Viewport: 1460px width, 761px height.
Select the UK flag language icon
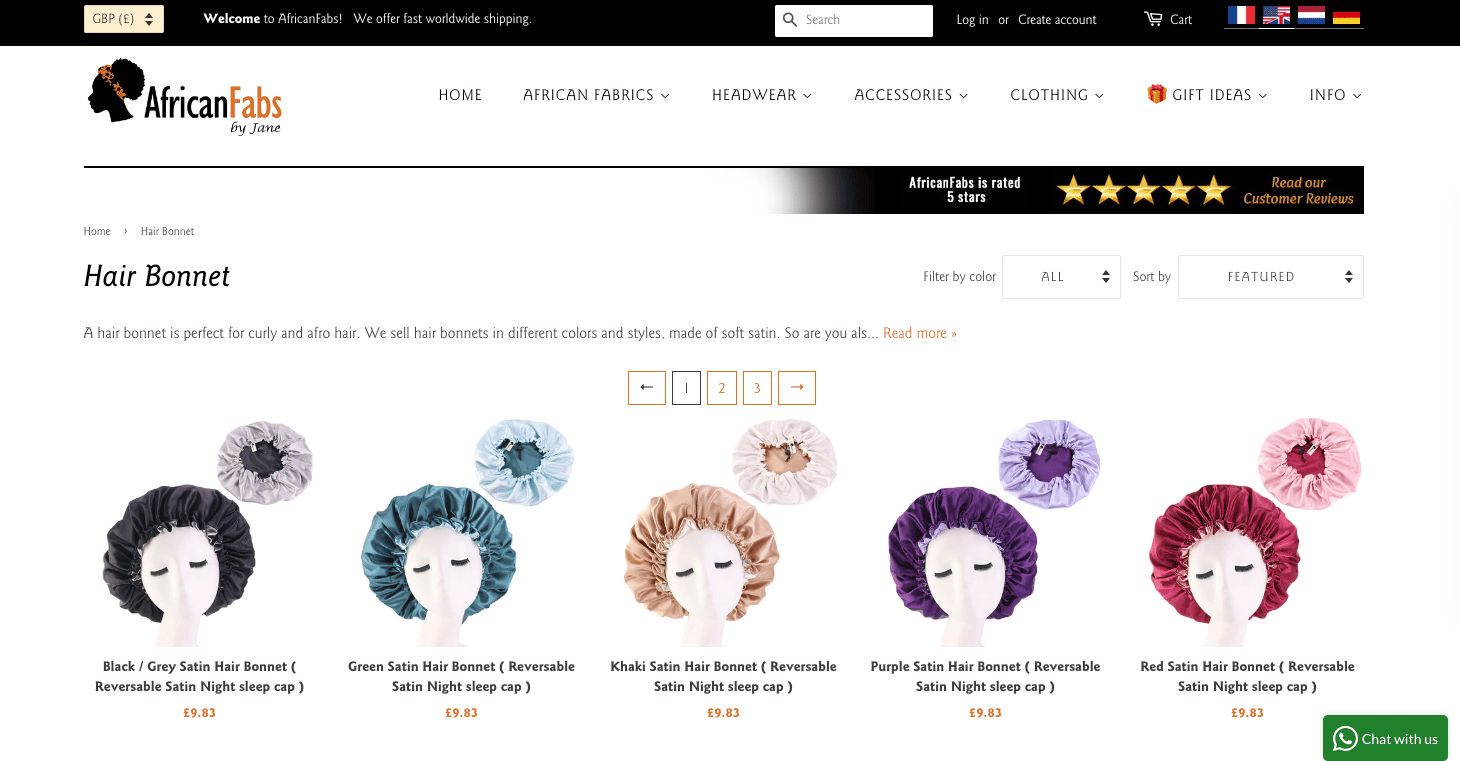point(1276,16)
